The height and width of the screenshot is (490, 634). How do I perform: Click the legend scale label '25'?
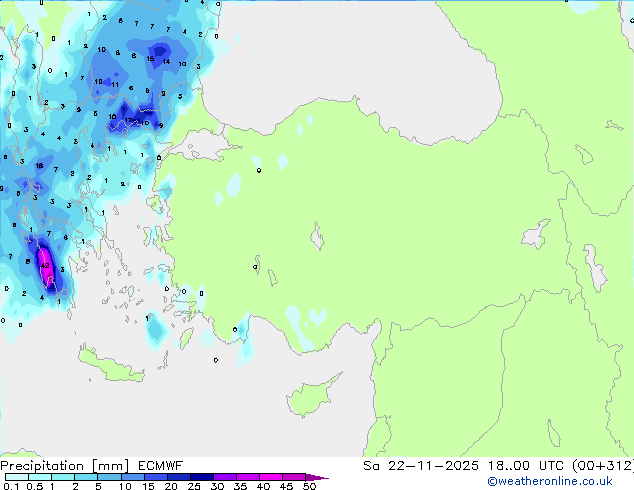click(x=194, y=486)
